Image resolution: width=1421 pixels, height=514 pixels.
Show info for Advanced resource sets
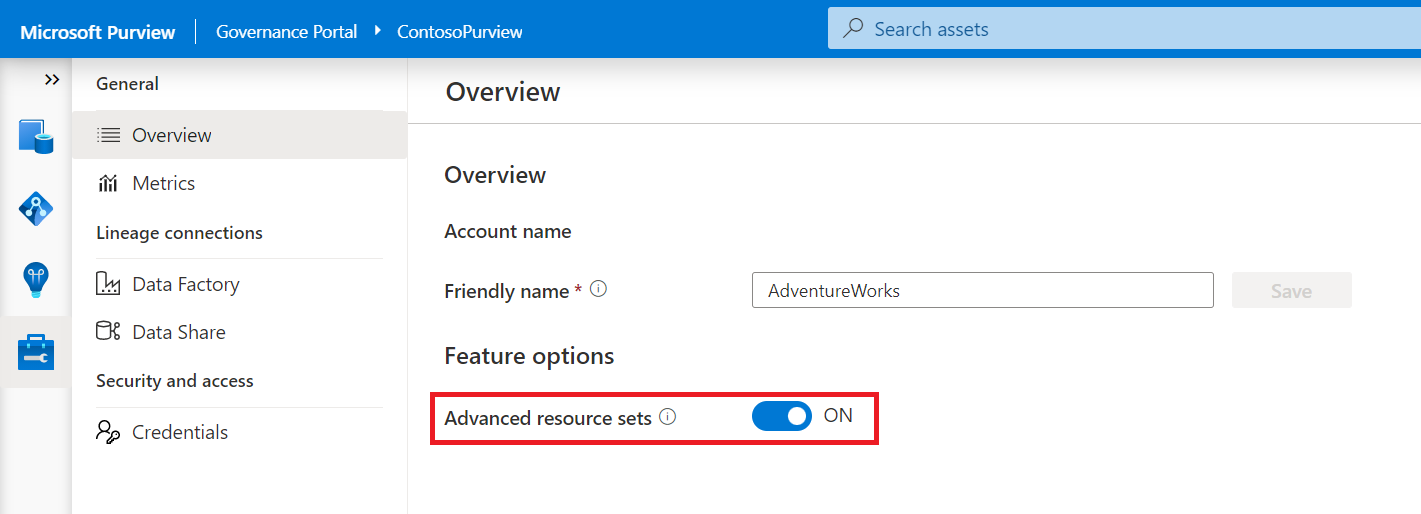click(x=668, y=417)
